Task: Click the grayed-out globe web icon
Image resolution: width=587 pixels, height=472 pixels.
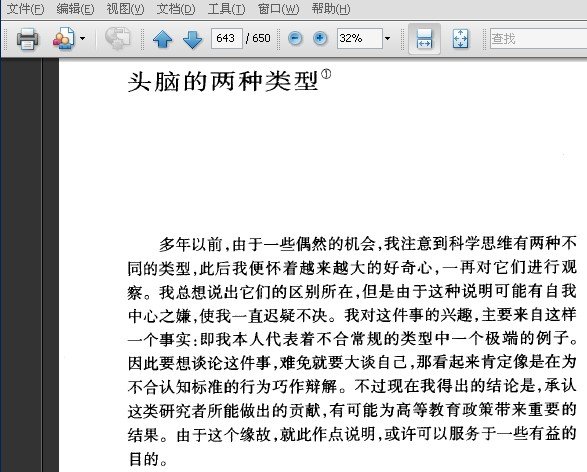Action: pos(118,38)
